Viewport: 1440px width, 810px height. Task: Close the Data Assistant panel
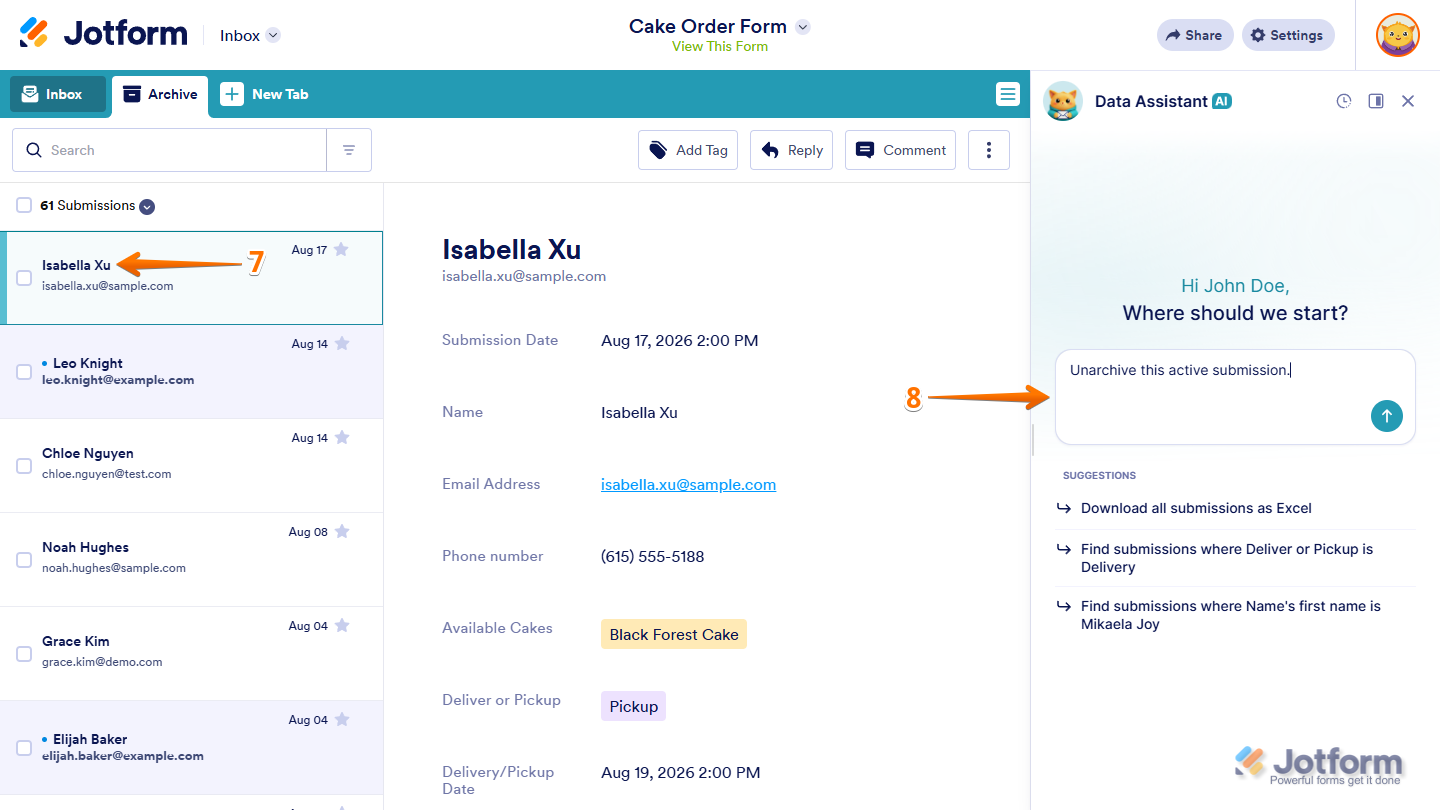click(x=1408, y=101)
